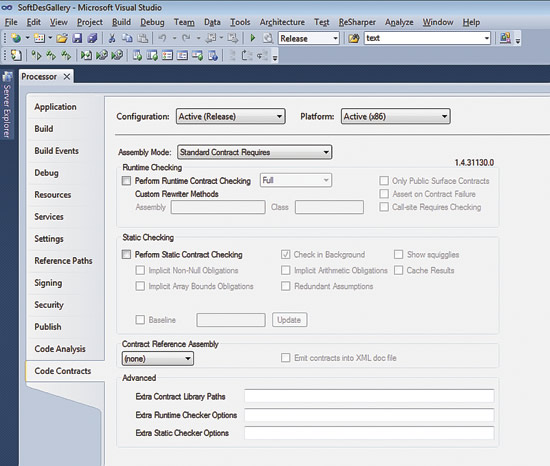Image resolution: width=550 pixels, height=466 pixels.
Task: Open the Build menu
Action: click(121, 22)
